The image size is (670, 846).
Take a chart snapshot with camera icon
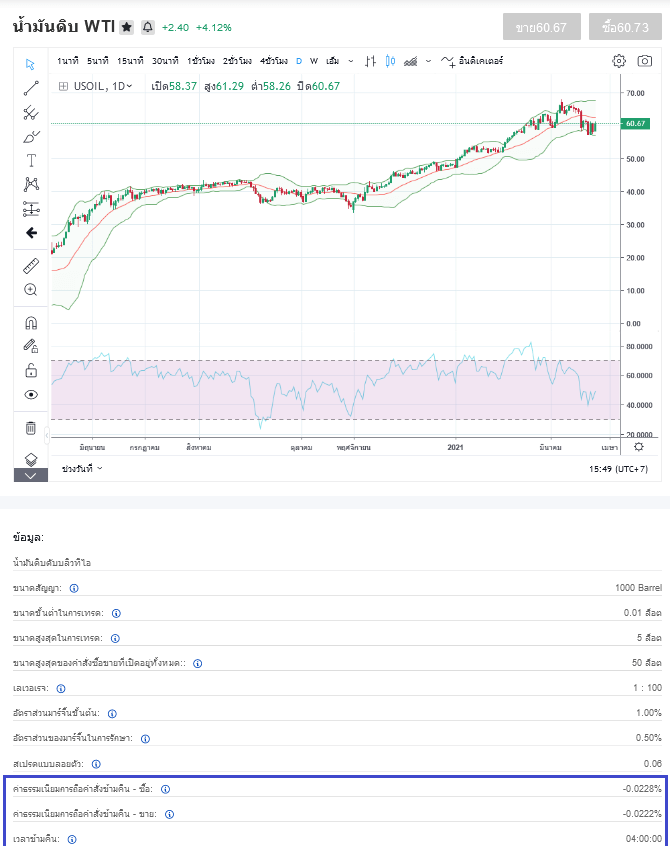(x=645, y=61)
